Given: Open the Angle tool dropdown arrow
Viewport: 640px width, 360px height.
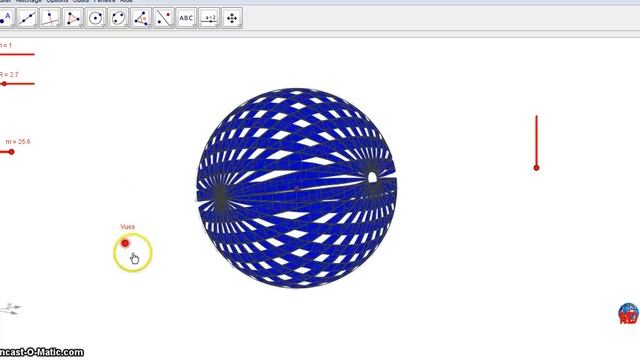Looking at the screenshot, I should pos(149,25).
